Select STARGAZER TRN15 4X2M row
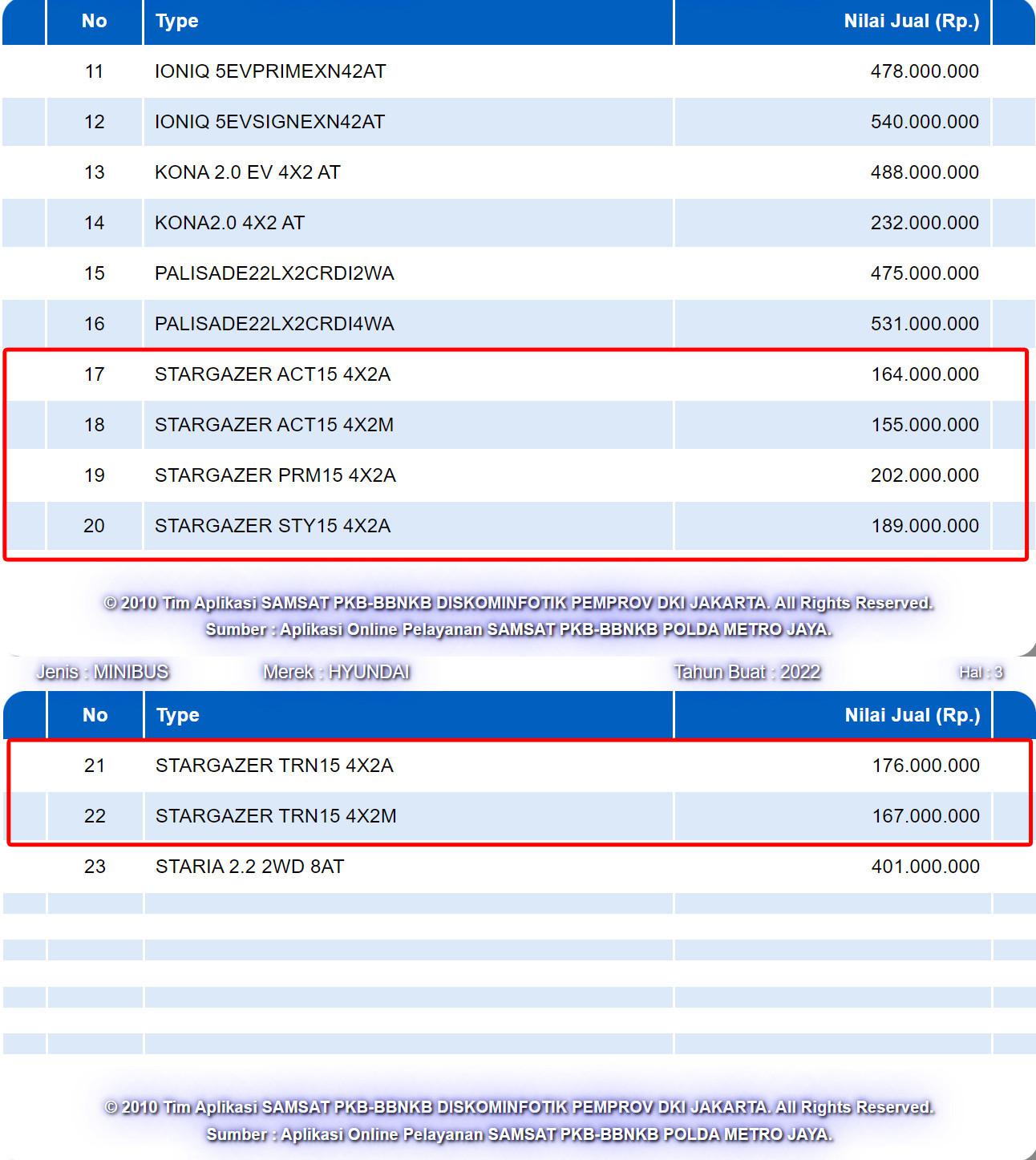Viewport: 1036px width, 1160px height. pos(276,816)
